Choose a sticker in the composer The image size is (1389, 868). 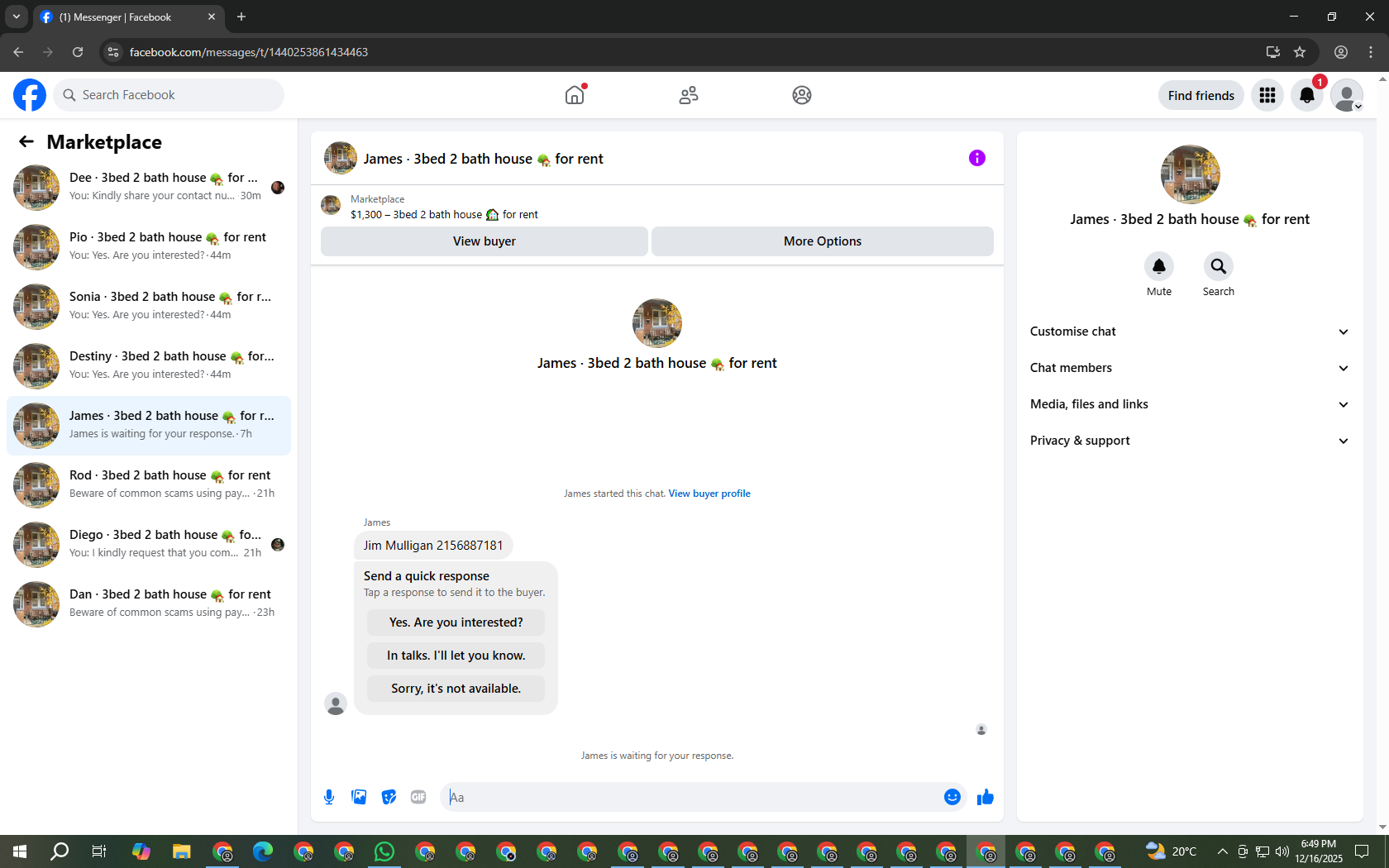389,797
